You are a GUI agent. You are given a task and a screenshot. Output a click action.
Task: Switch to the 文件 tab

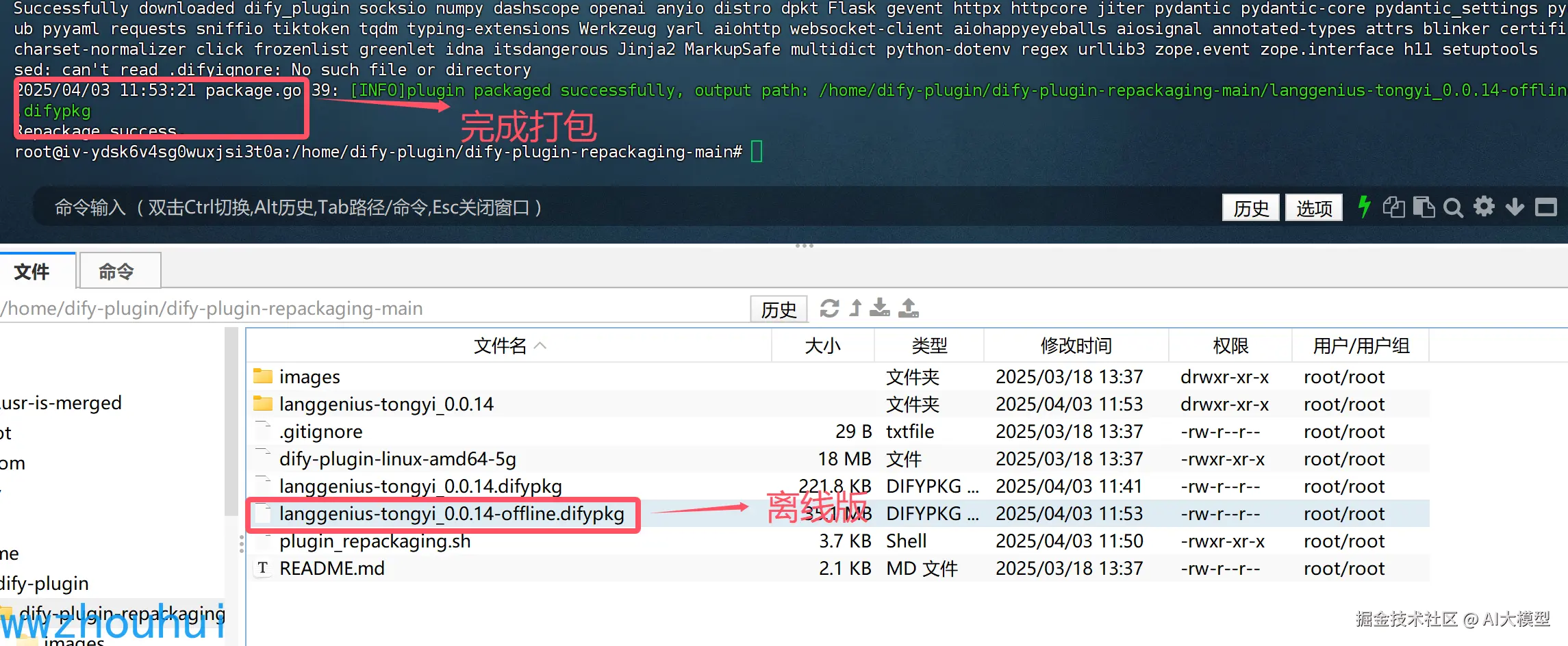point(32,271)
